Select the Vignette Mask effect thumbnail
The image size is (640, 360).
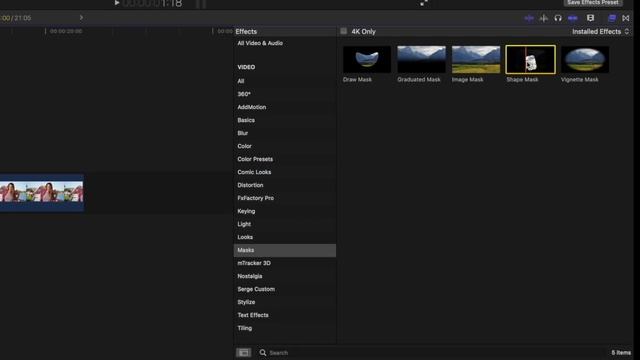[585, 60]
